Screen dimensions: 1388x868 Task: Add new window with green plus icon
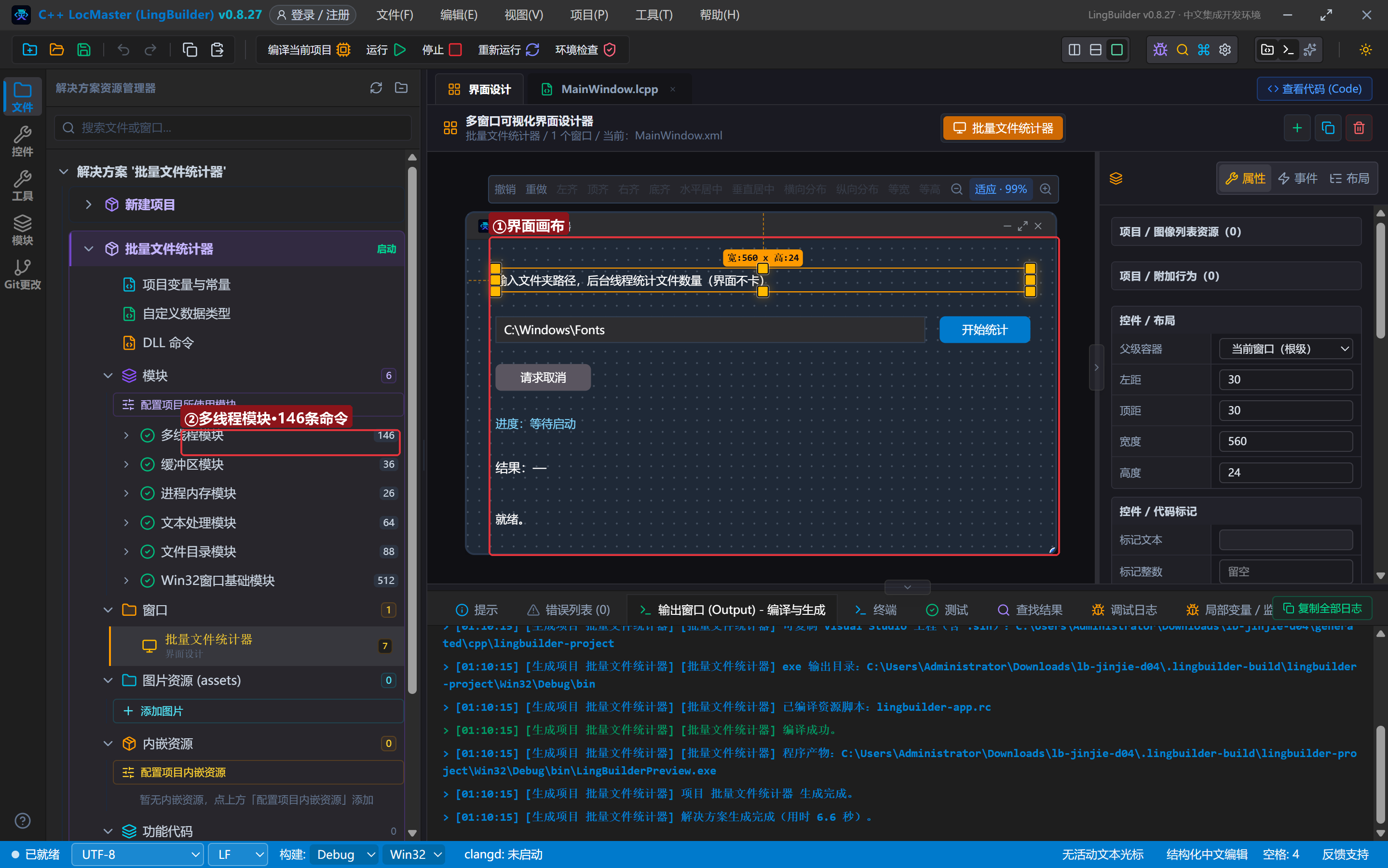[1297, 128]
